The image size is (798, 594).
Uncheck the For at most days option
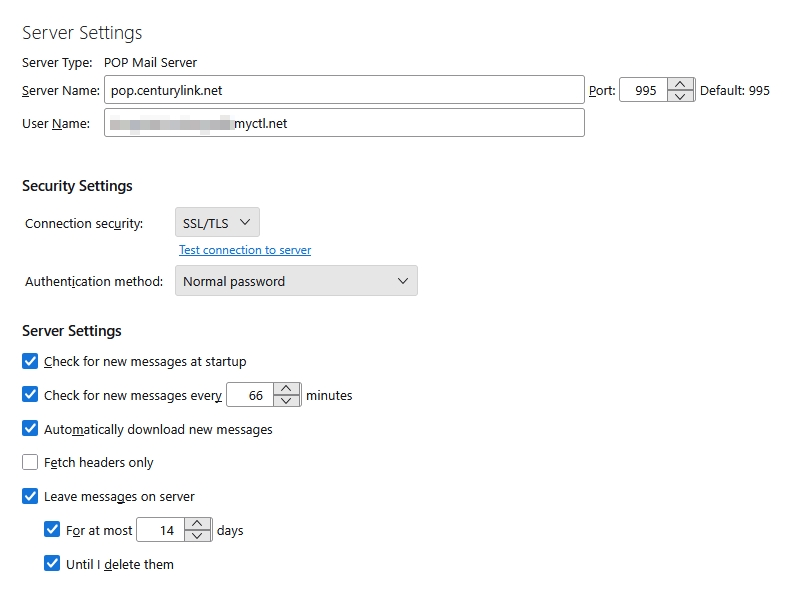pos(53,530)
